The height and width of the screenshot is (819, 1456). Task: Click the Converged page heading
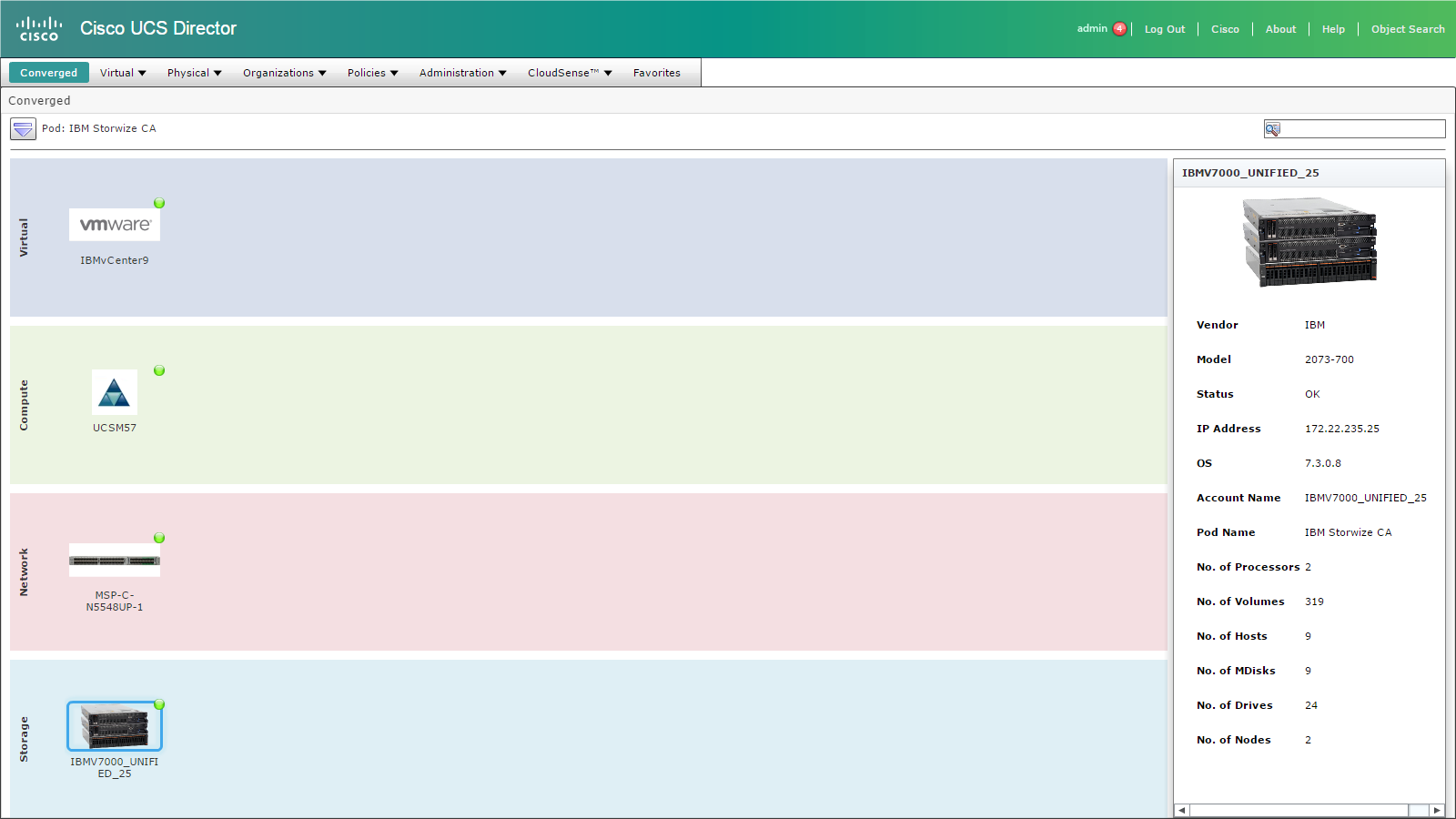coord(39,101)
